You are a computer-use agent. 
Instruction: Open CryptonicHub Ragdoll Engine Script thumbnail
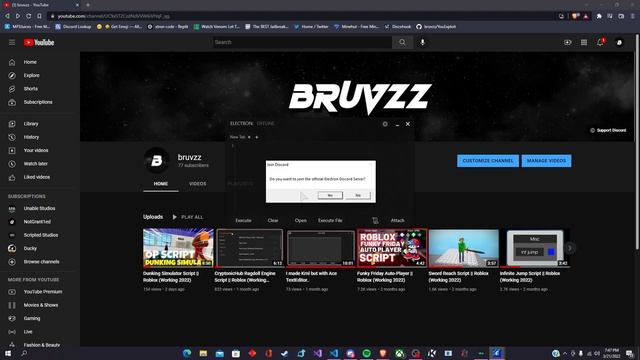click(249, 248)
